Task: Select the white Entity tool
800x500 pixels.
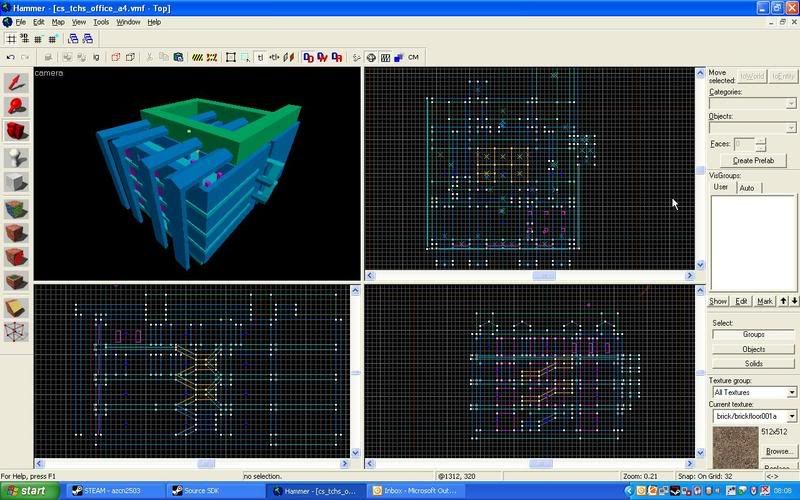Action: (x=16, y=157)
